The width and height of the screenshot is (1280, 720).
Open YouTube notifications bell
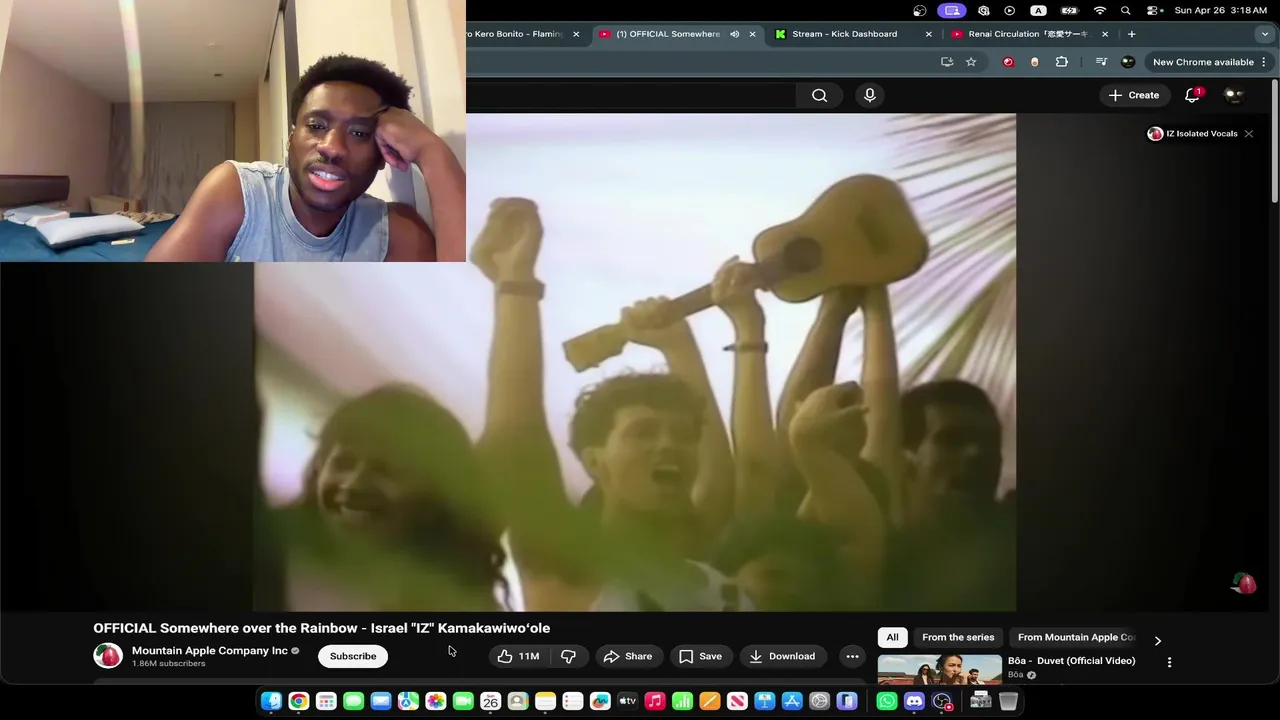(1192, 95)
